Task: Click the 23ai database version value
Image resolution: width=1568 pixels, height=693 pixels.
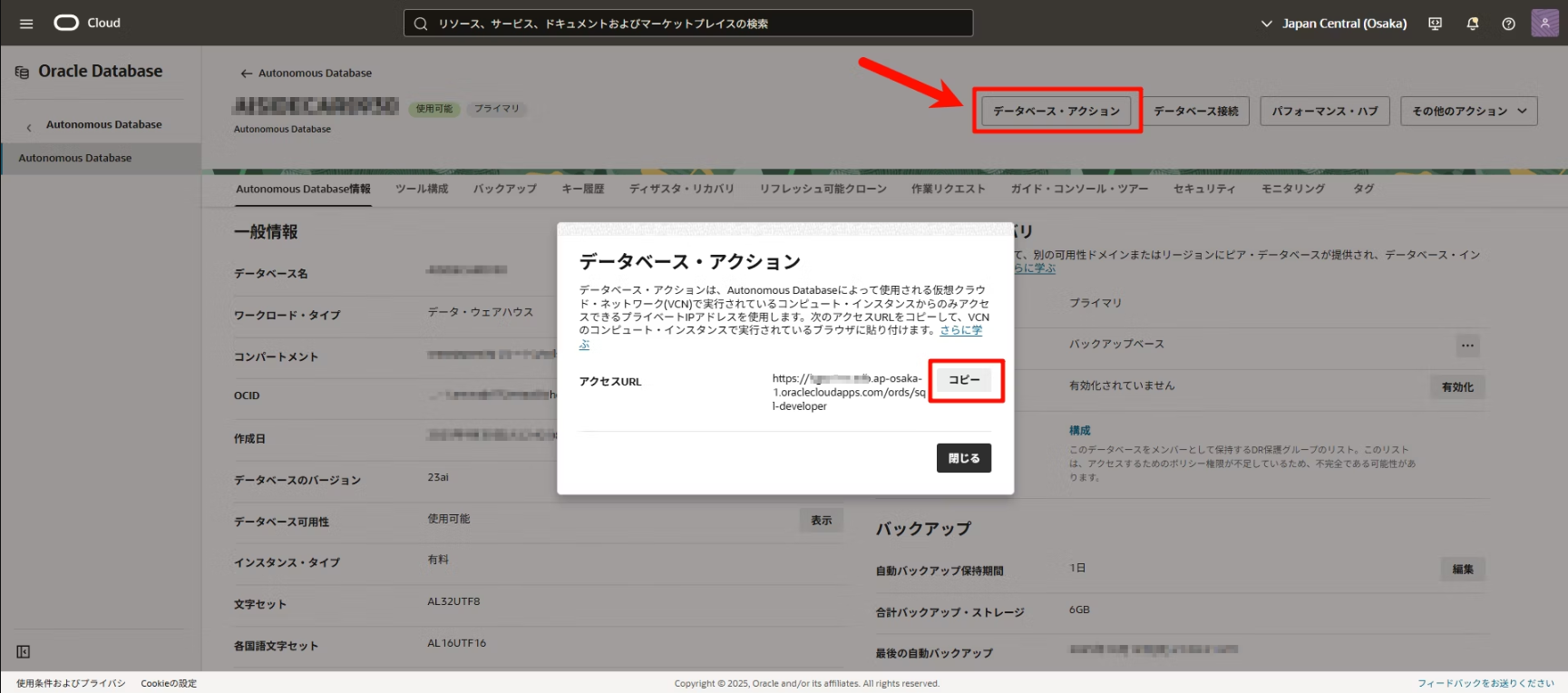Action: click(438, 477)
